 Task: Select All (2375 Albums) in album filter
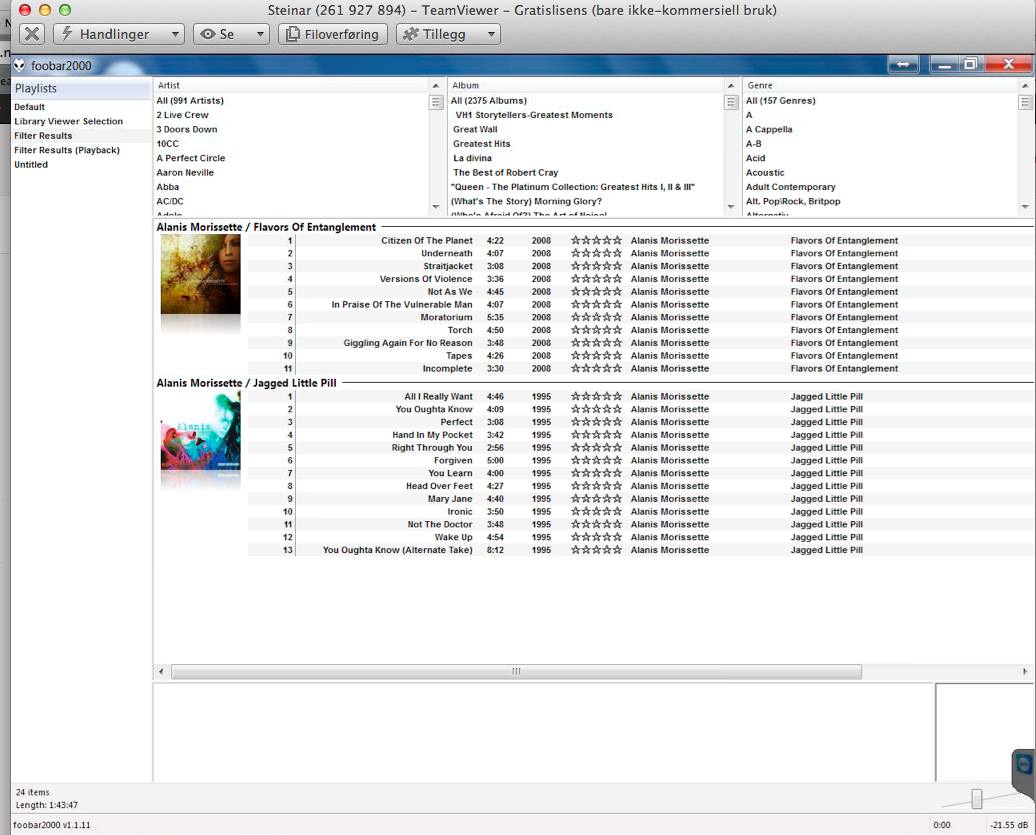(x=489, y=101)
